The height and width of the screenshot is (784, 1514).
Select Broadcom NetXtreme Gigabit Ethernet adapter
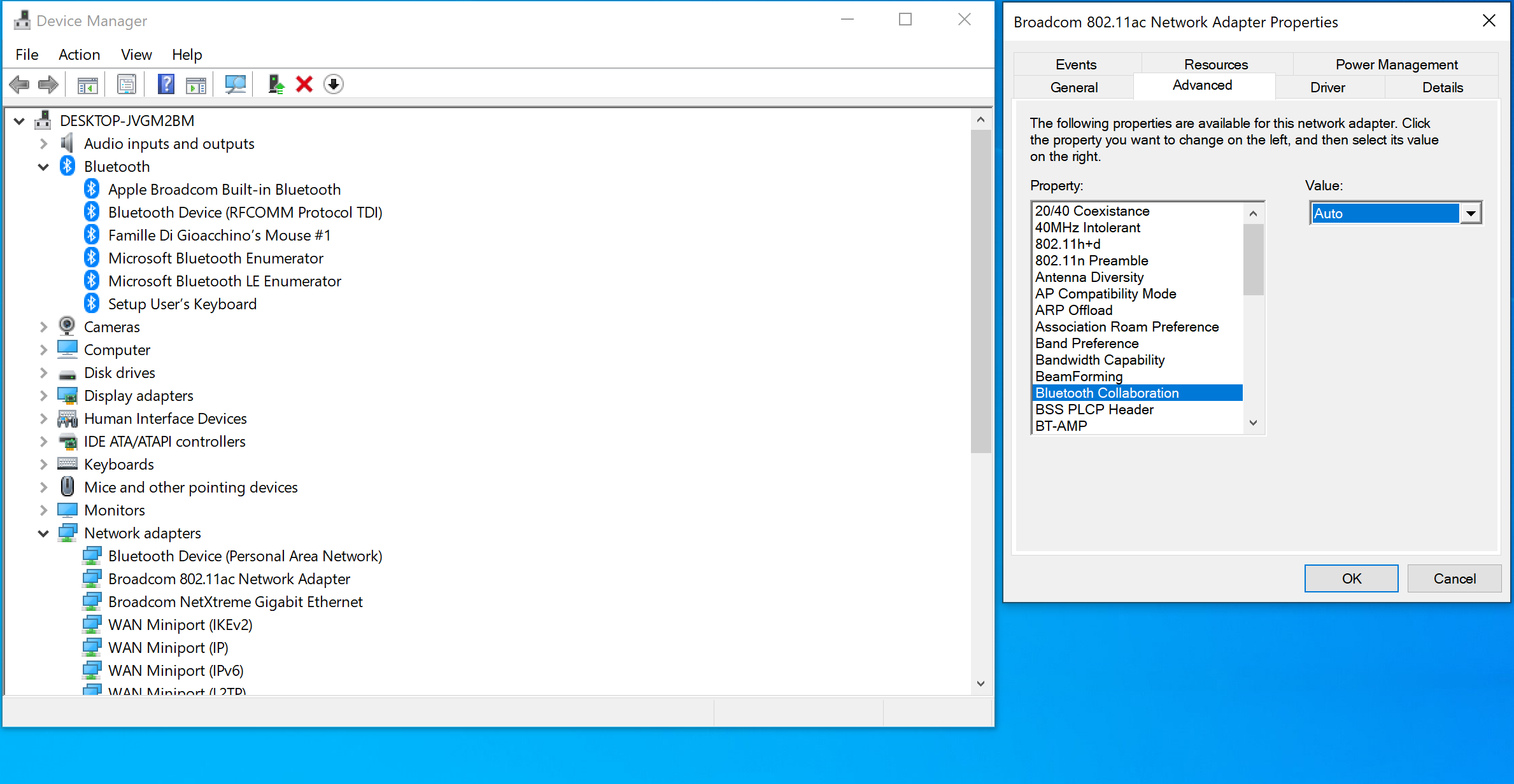pyautogui.click(x=235, y=602)
